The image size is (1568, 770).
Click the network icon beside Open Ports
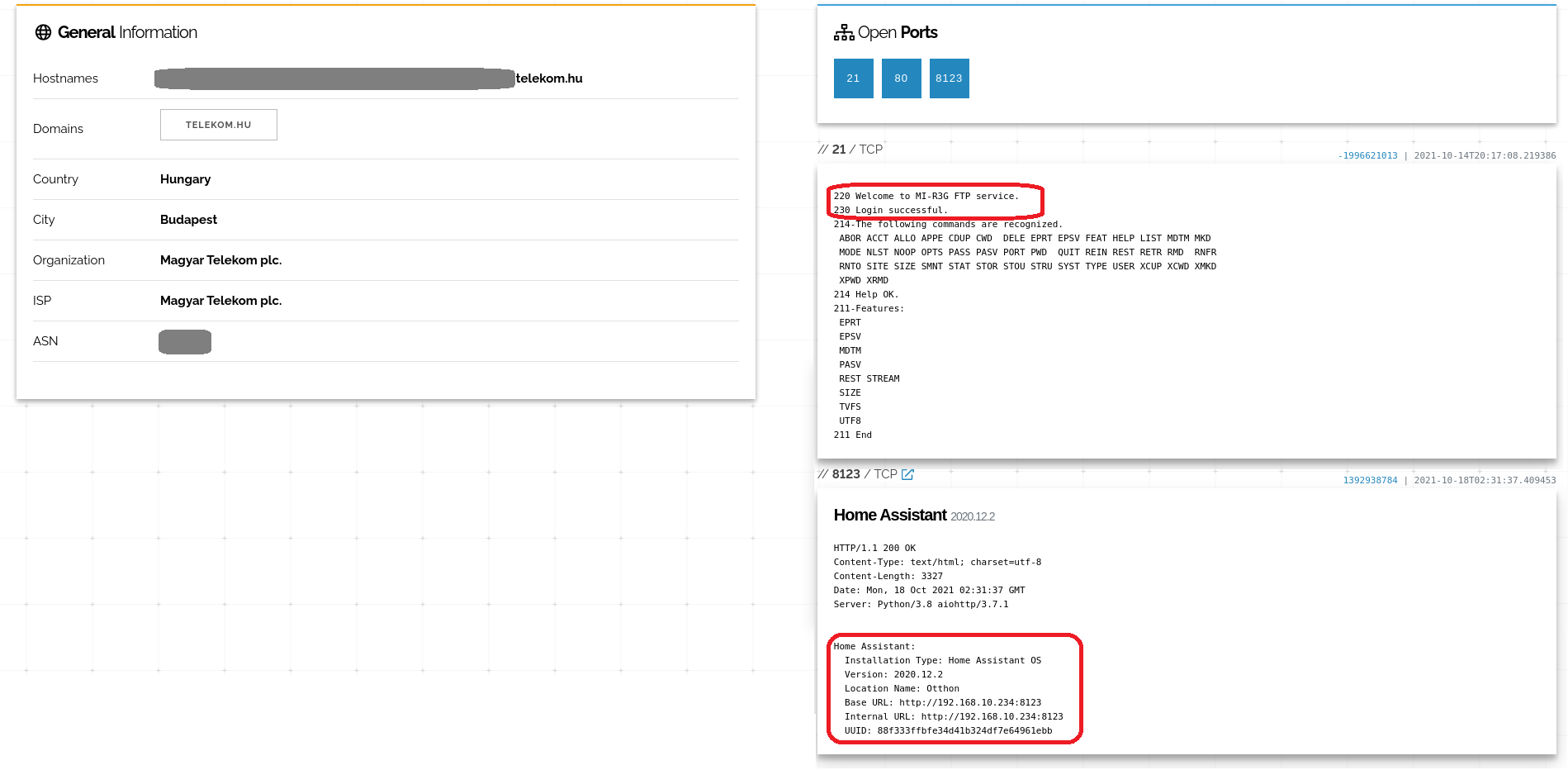[x=844, y=32]
